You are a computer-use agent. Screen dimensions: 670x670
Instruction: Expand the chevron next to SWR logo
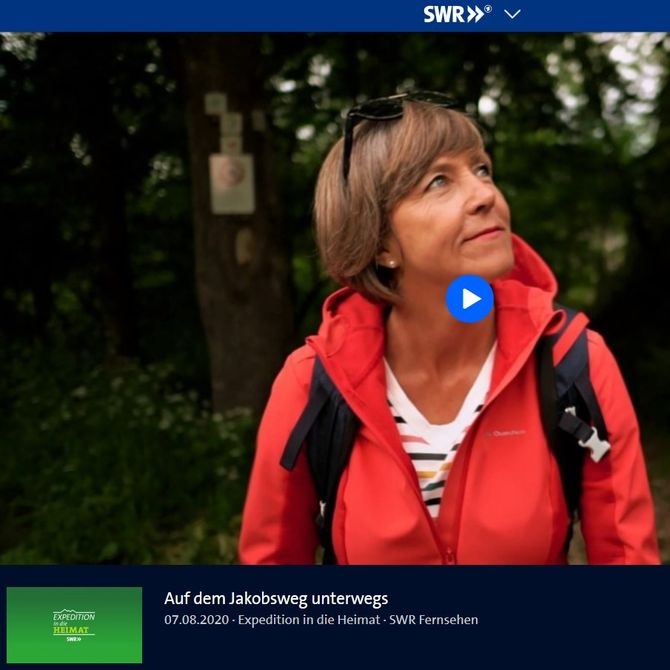pos(512,15)
